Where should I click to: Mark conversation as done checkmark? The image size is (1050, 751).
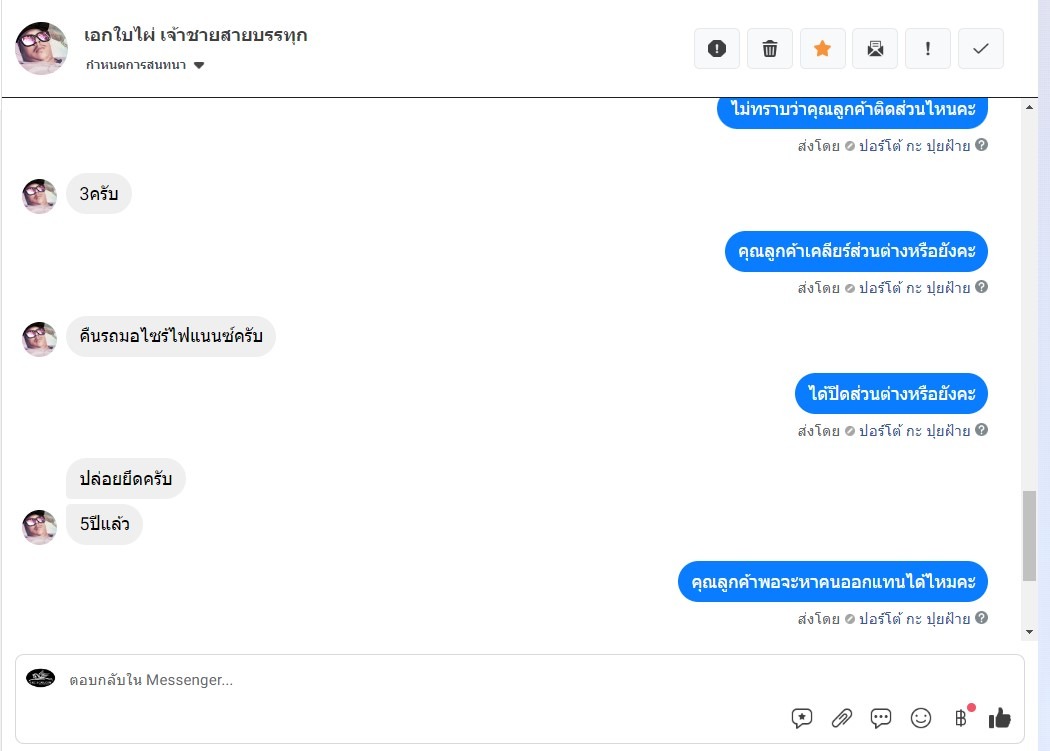tap(980, 48)
